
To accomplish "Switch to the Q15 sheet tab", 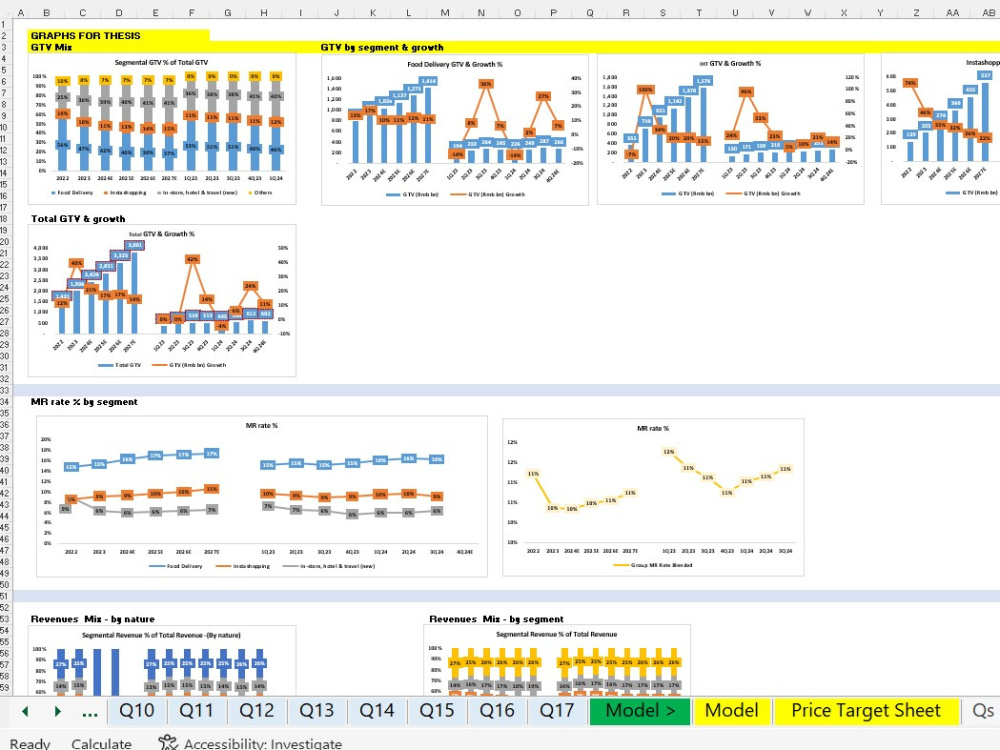I will (437, 710).
